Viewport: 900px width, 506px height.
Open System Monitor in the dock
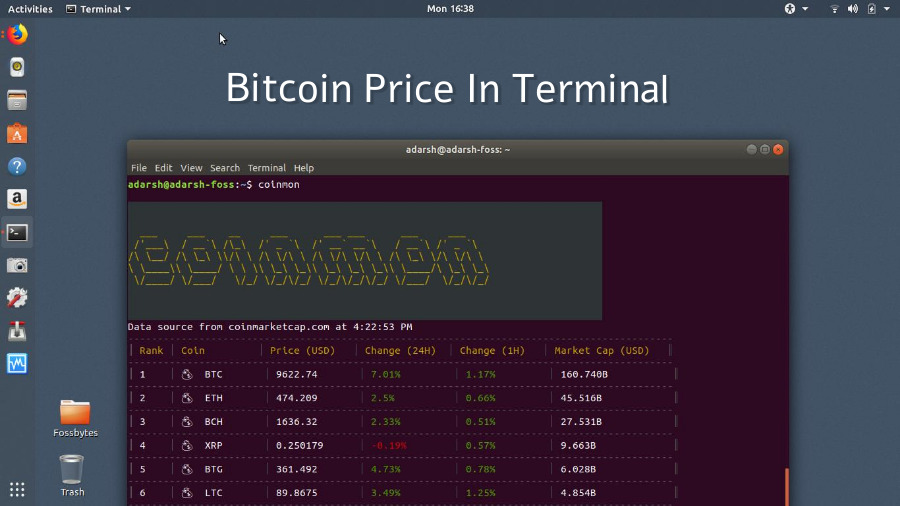click(x=17, y=364)
